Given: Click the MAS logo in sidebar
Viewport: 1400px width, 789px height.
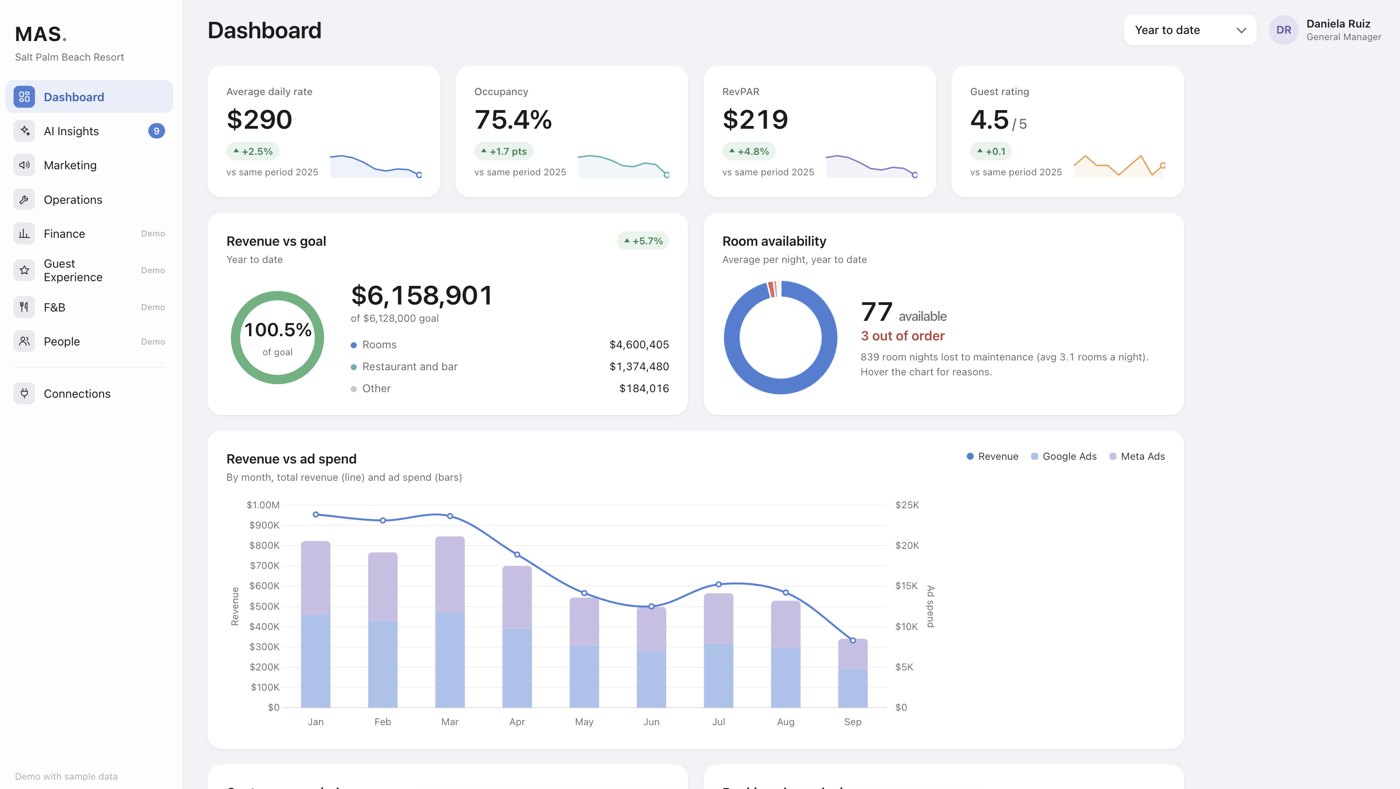Looking at the screenshot, I should click(x=41, y=35).
